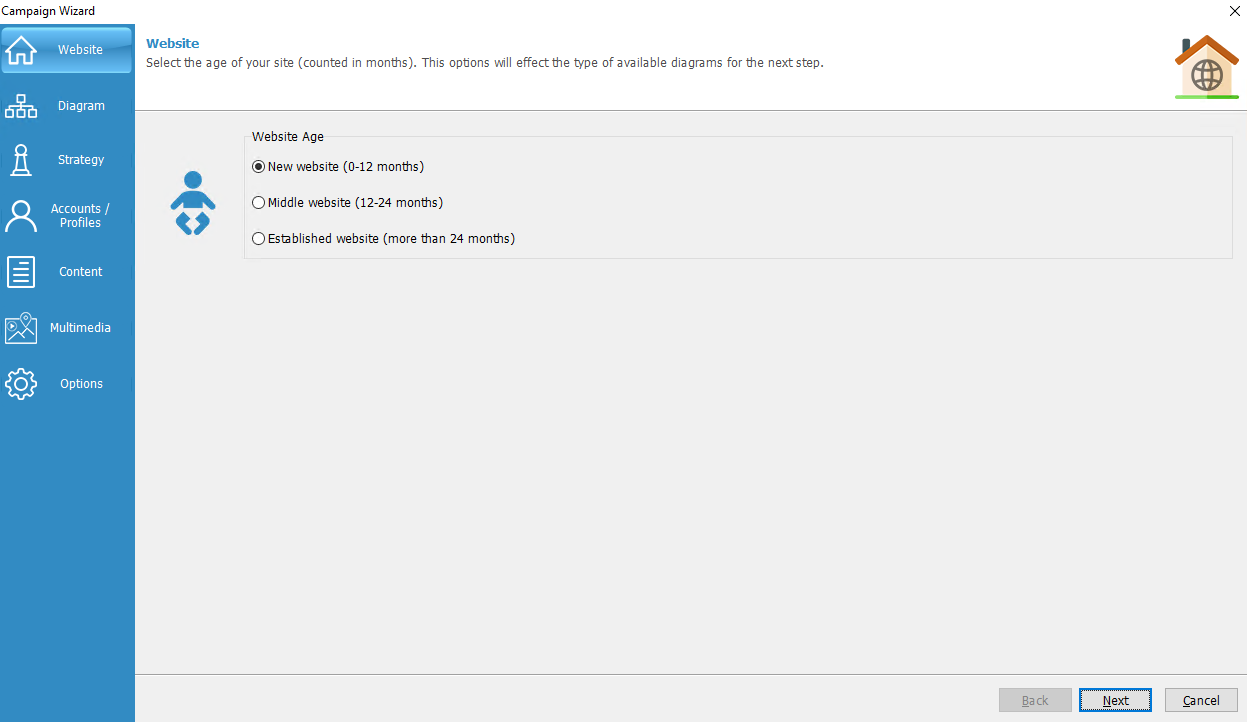Pick Established website (more than 24 months)

click(x=259, y=239)
